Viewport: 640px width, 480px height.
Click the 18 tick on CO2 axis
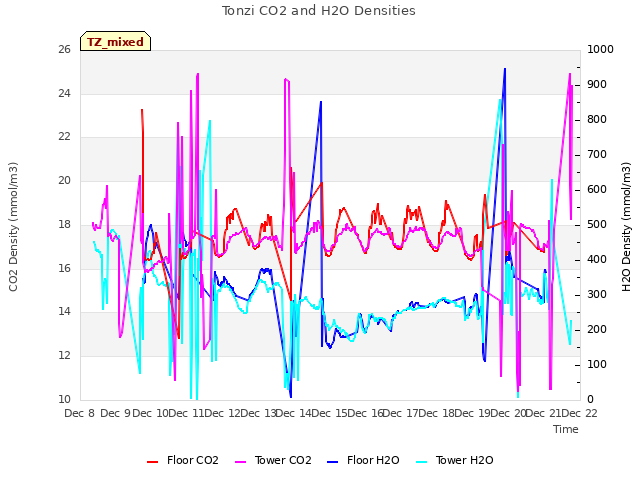[64, 225]
